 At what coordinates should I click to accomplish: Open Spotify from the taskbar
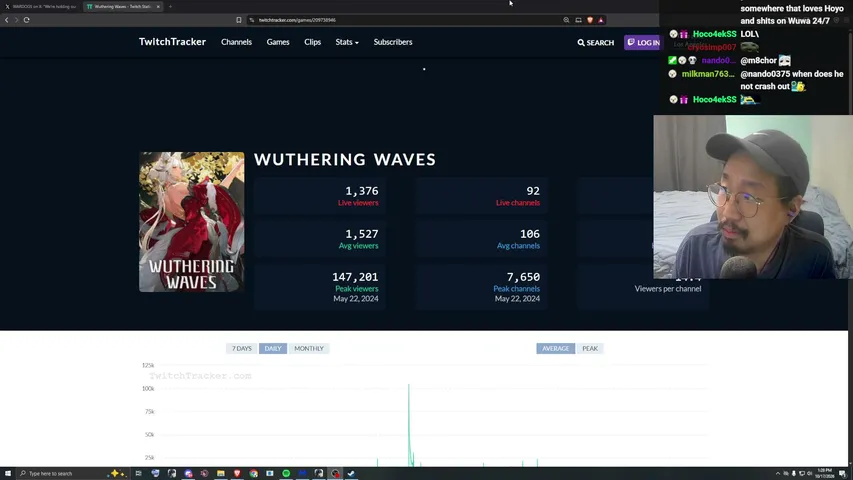[x=286, y=473]
